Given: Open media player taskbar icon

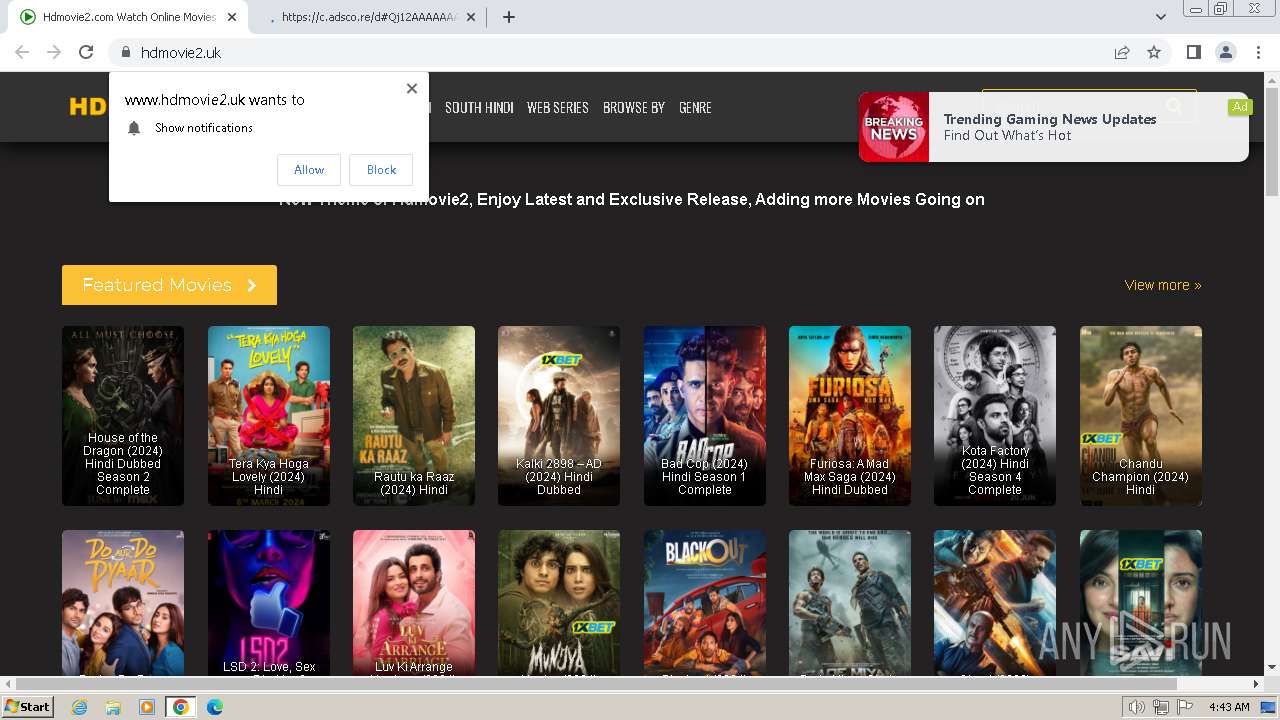Looking at the screenshot, I should click(x=147, y=707).
